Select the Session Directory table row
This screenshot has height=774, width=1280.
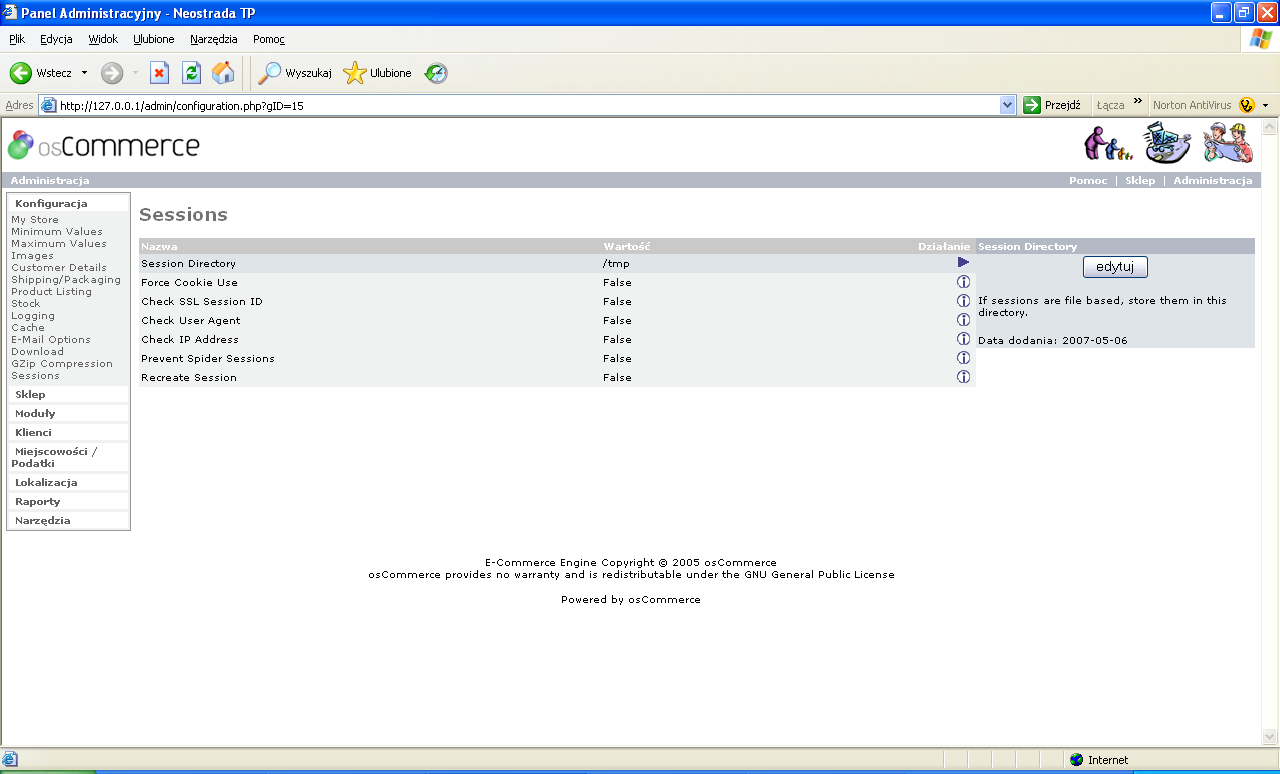[557, 263]
